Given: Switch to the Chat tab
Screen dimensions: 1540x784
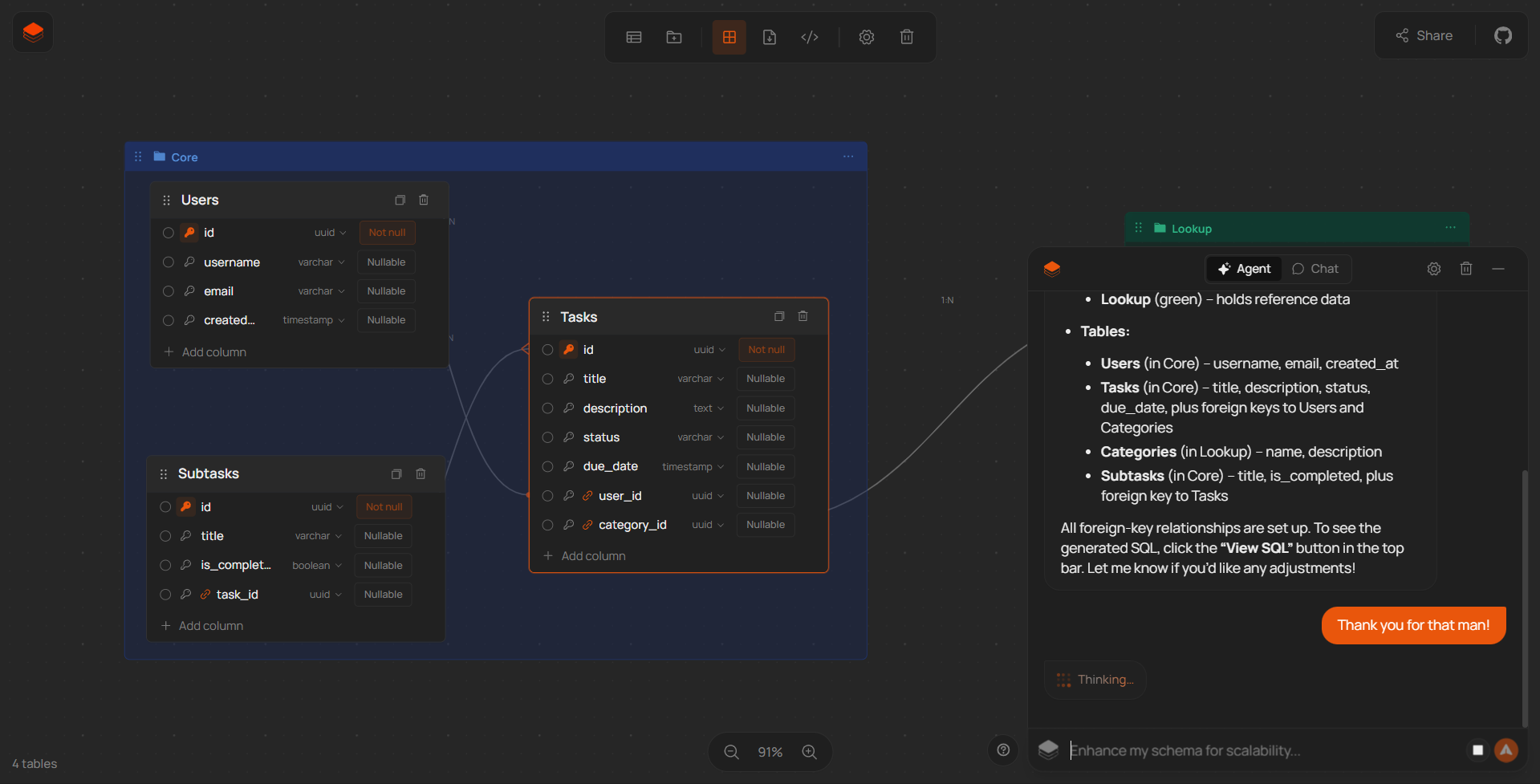Looking at the screenshot, I should coord(1316,269).
